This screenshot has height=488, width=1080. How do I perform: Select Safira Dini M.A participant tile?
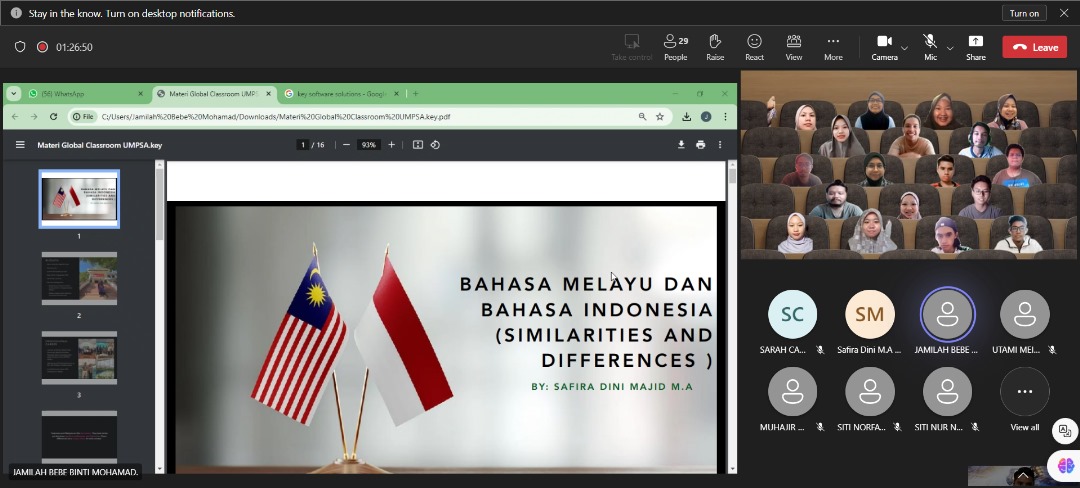[x=869, y=321]
